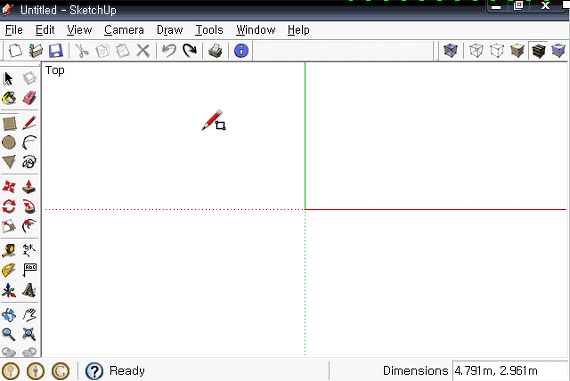This screenshot has height=381, width=570.
Task: Click the Copy toolbar icon
Action: [x=103, y=51]
